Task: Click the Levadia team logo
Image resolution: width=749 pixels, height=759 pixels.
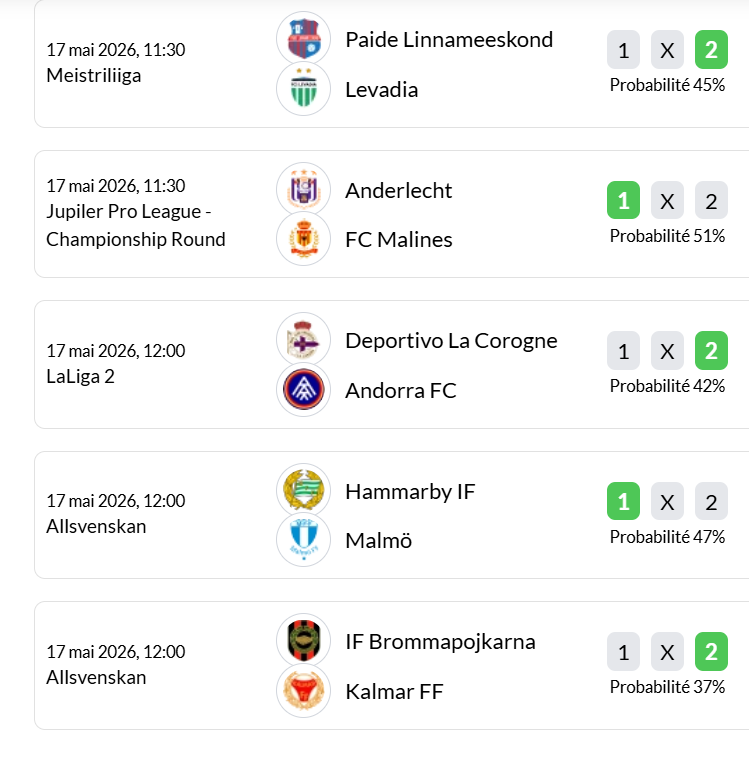Action: 304,89
